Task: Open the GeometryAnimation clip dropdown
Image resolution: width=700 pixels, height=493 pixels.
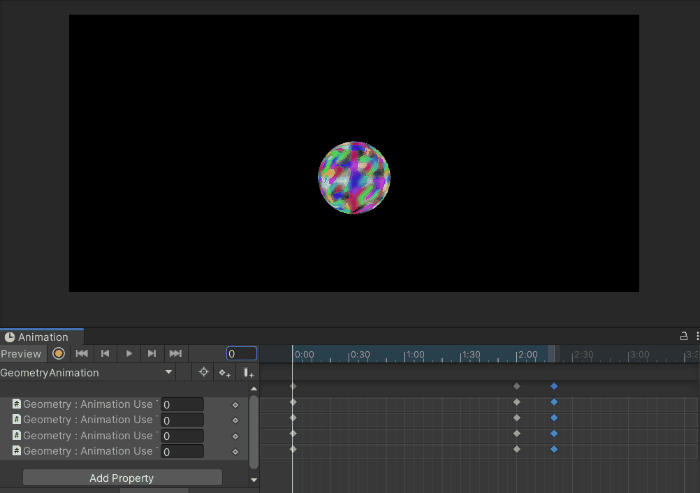Action: [87, 372]
